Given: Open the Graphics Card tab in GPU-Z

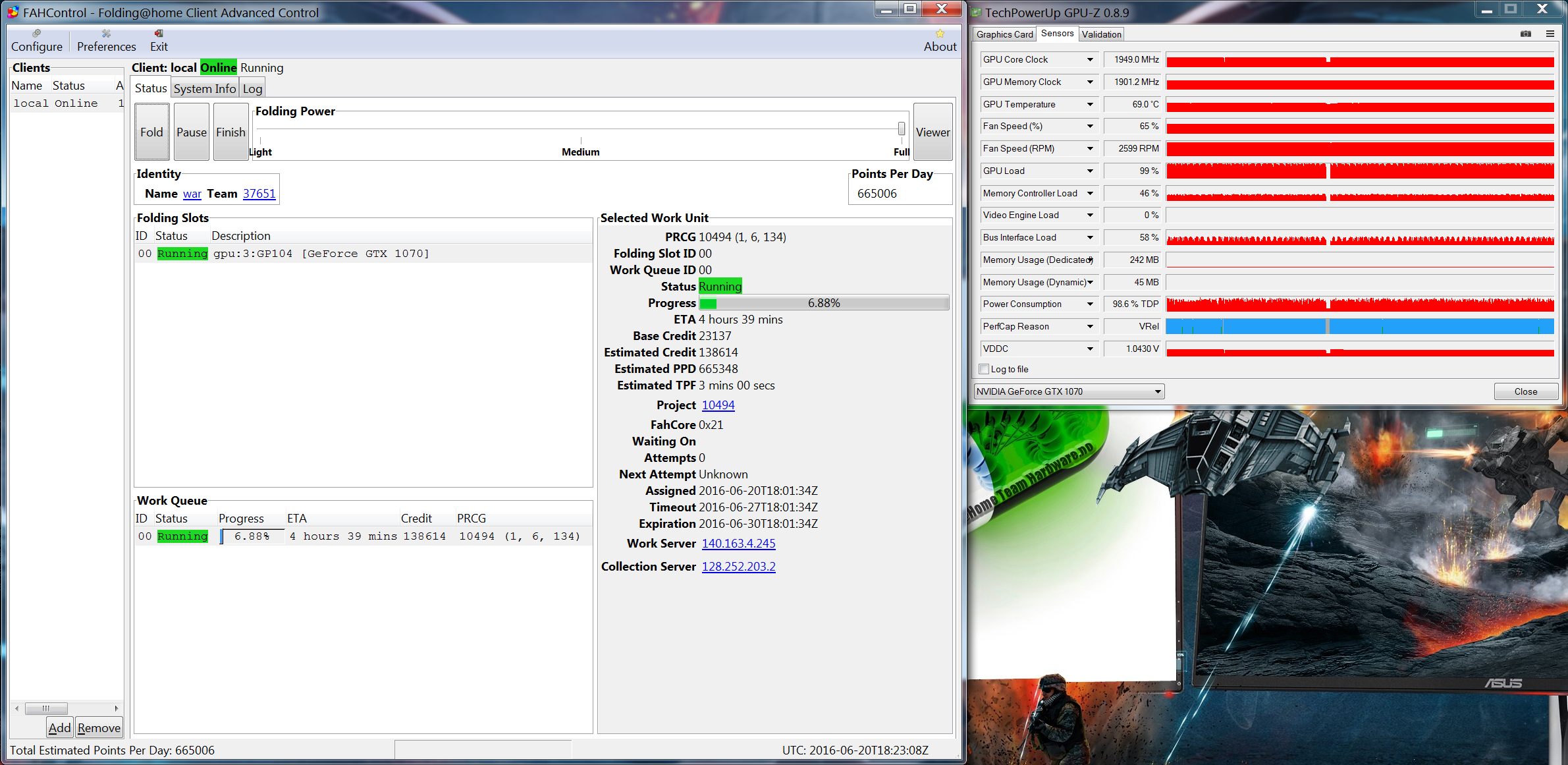Looking at the screenshot, I should [1004, 34].
